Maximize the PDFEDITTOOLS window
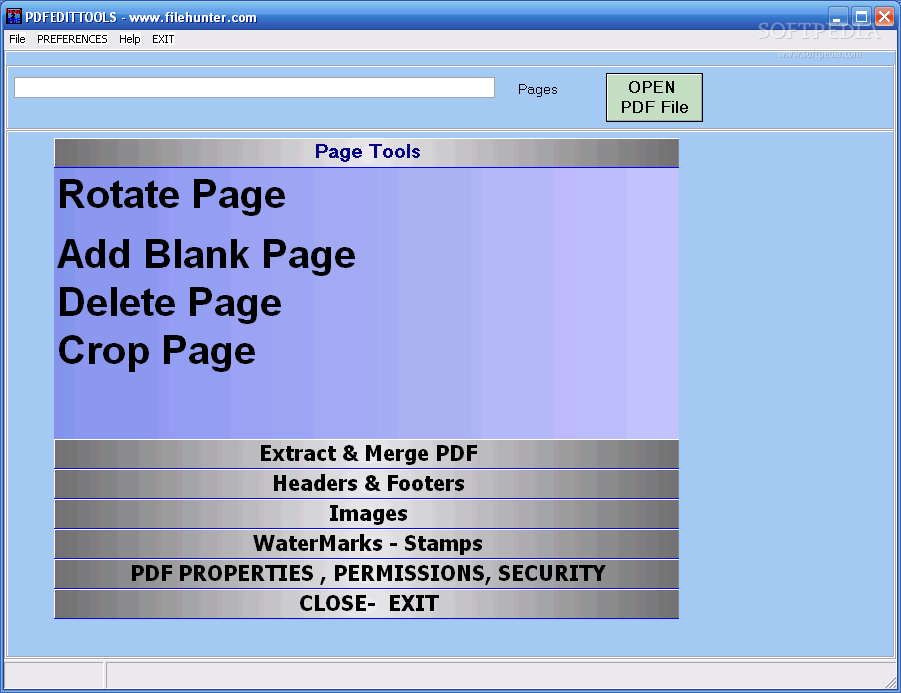The image size is (901, 693). pos(861,17)
